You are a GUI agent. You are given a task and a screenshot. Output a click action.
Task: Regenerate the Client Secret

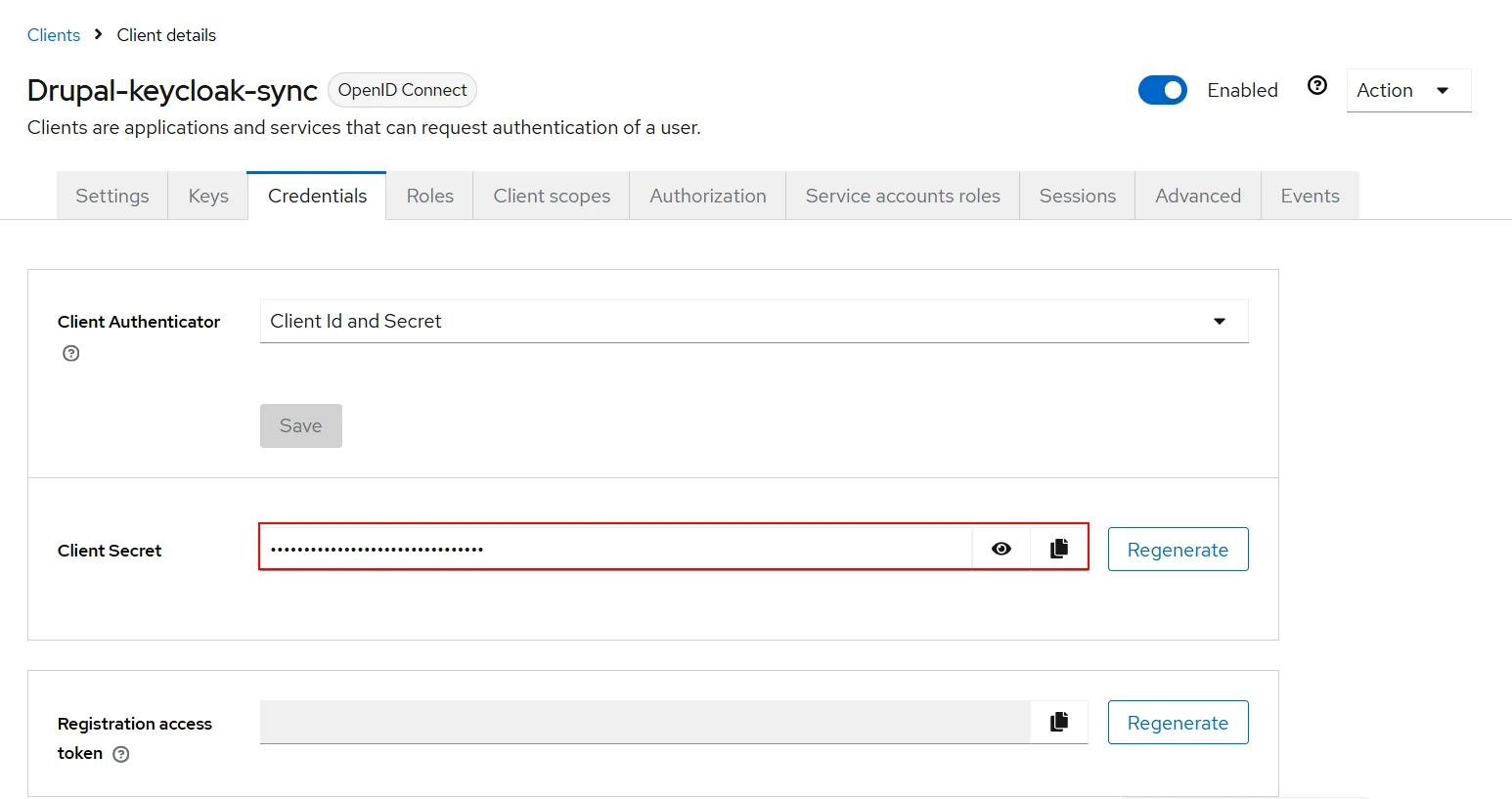[x=1177, y=550]
